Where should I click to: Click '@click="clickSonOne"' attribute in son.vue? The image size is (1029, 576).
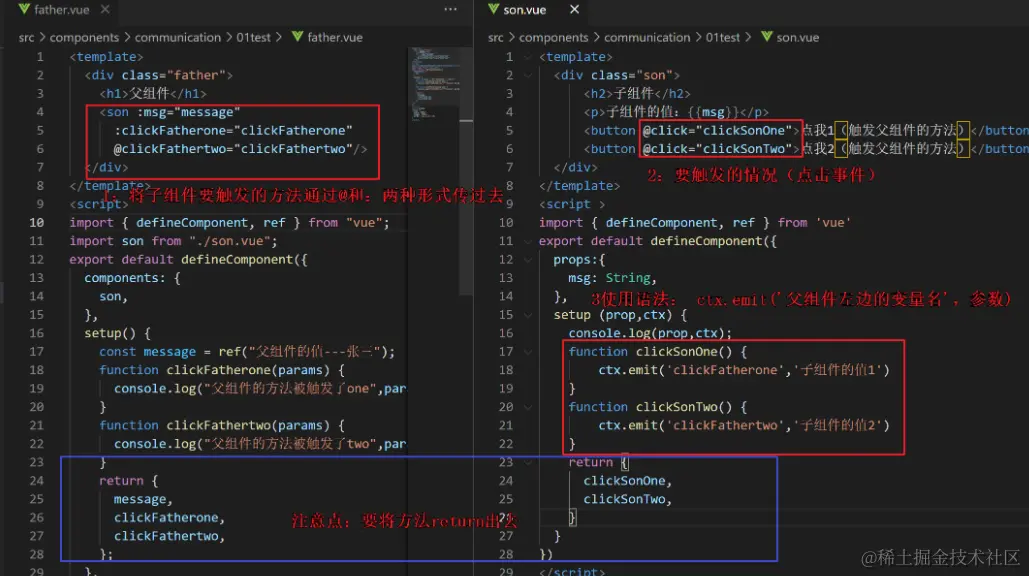point(718,131)
